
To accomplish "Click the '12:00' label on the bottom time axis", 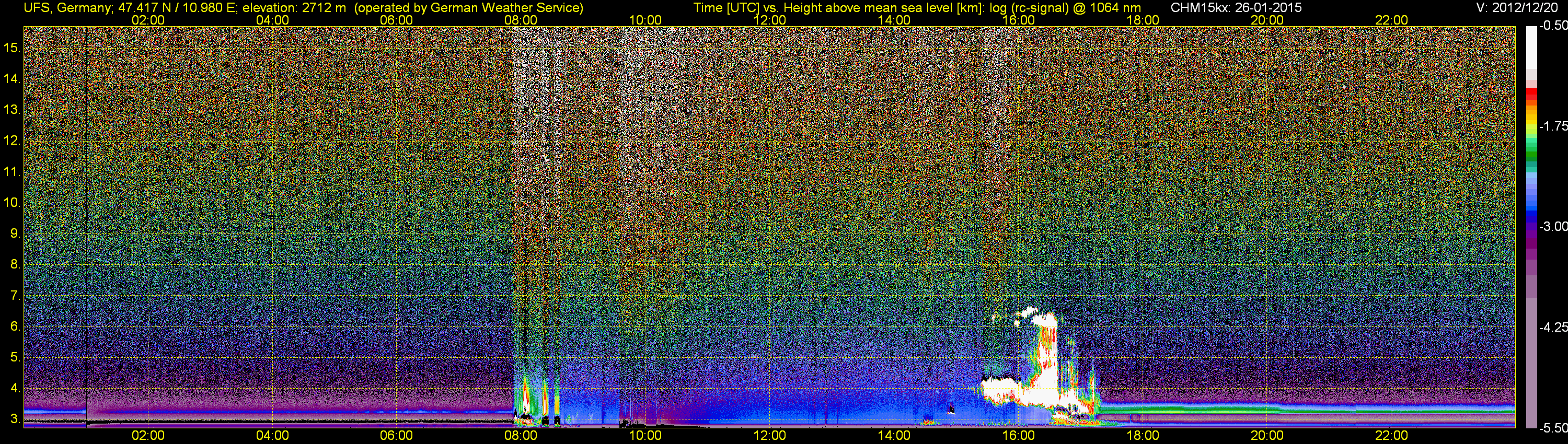I will (769, 436).
